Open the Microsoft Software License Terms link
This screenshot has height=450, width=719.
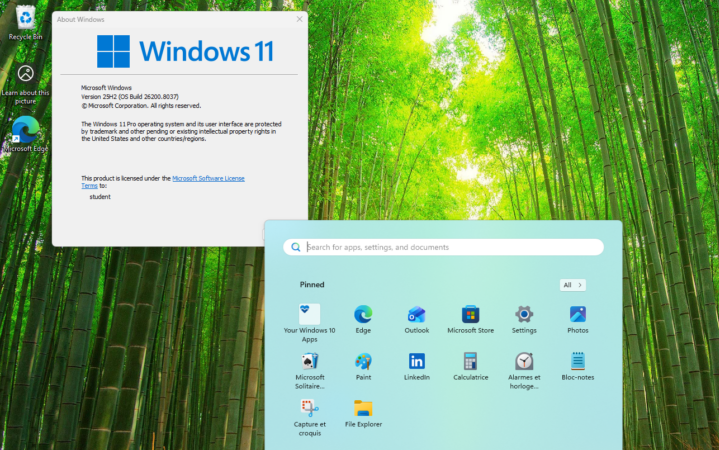[208, 178]
